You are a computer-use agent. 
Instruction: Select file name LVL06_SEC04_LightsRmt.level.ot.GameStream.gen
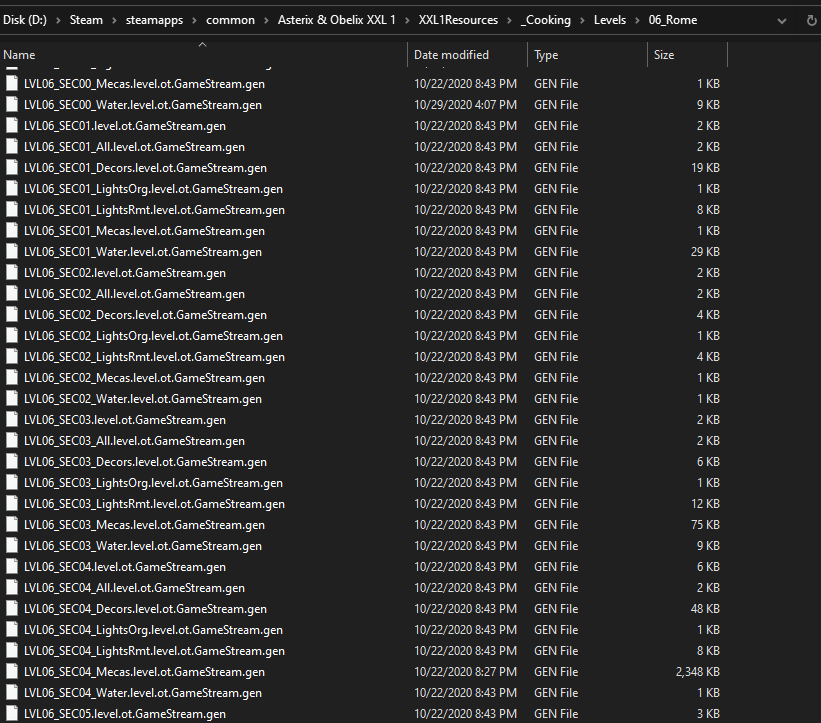(154, 651)
